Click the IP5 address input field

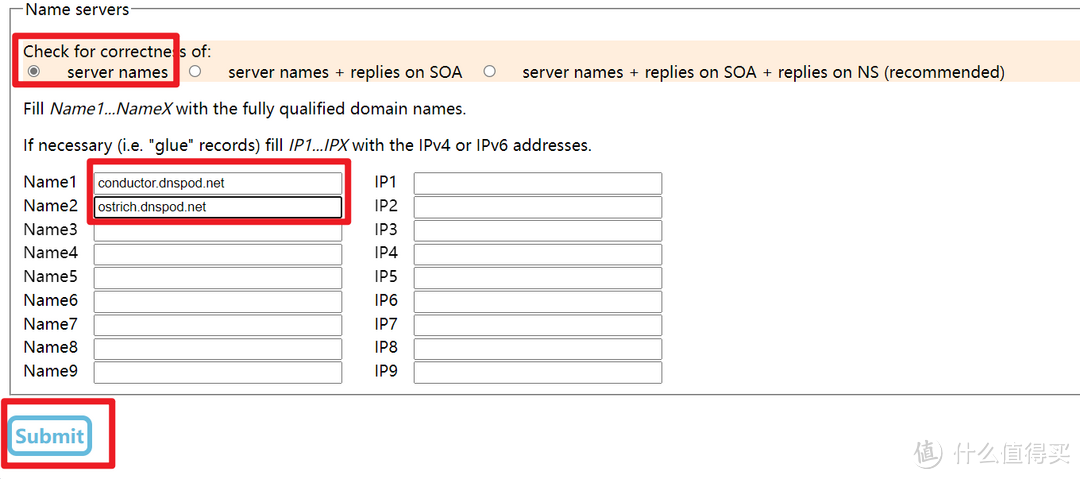538,278
